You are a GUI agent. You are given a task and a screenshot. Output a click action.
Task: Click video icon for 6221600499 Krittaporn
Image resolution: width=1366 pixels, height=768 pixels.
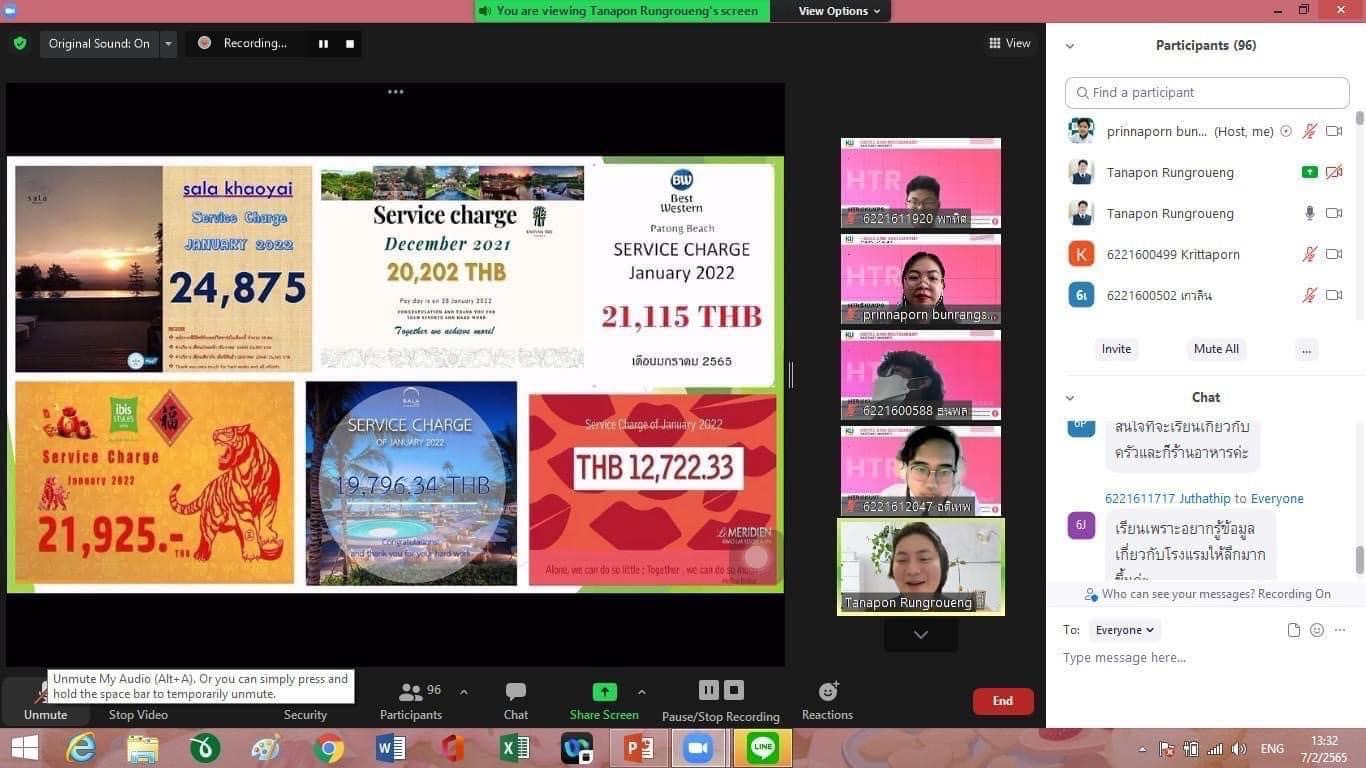(x=1333, y=254)
